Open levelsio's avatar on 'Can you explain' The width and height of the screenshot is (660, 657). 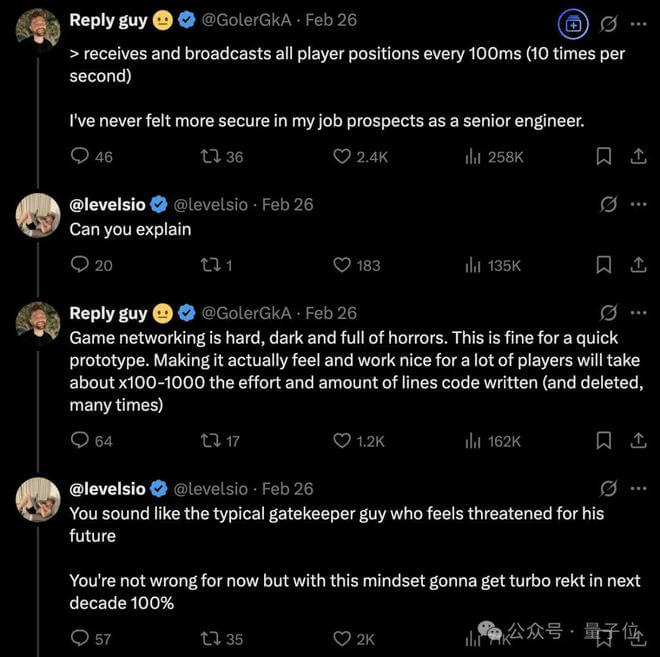(x=38, y=215)
